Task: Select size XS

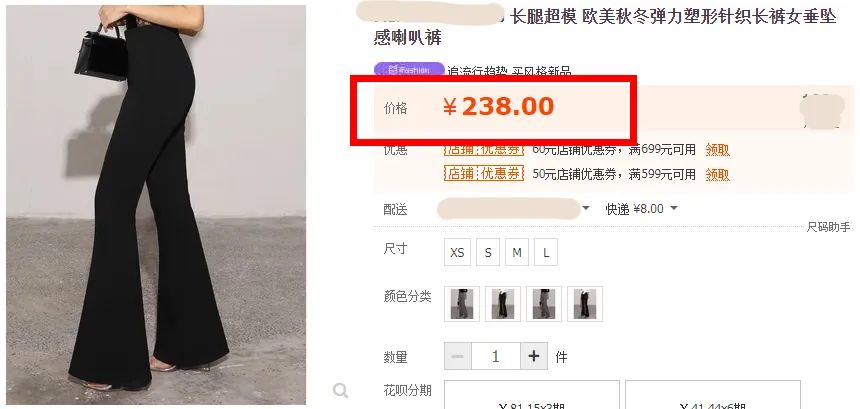Action: tap(457, 253)
